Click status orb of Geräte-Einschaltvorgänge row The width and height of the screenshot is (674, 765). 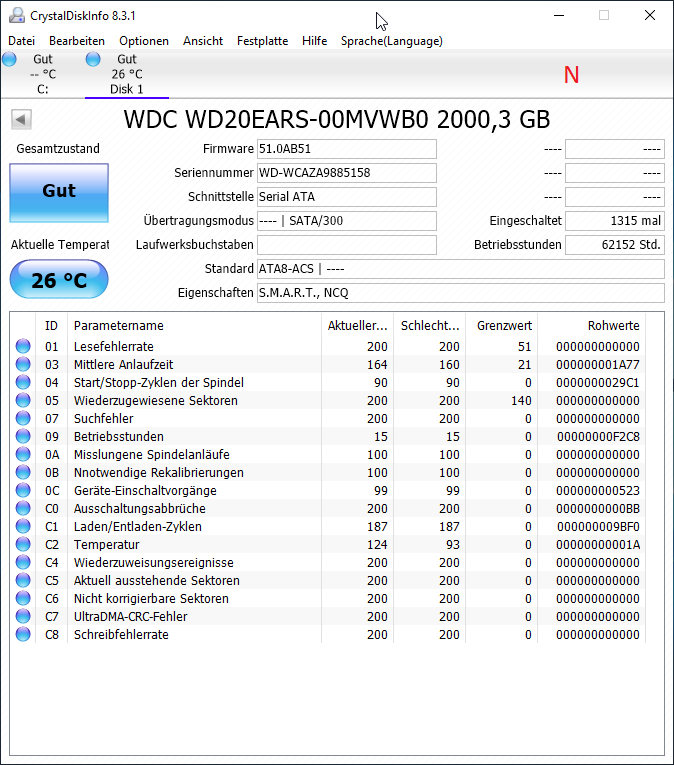coord(23,490)
